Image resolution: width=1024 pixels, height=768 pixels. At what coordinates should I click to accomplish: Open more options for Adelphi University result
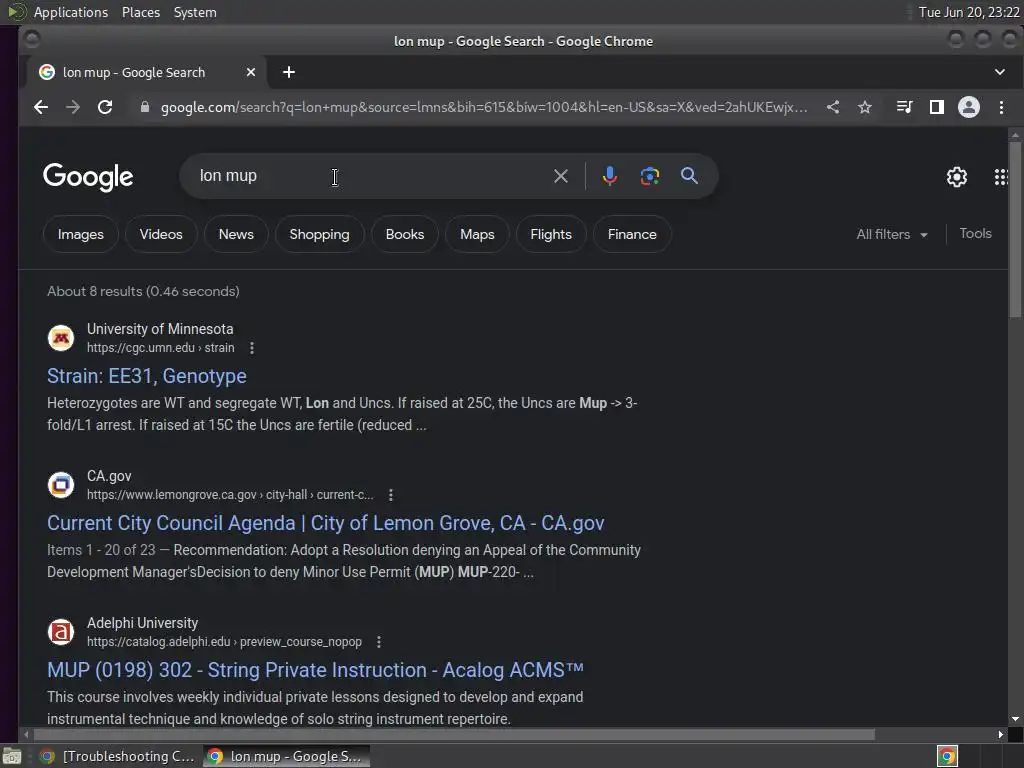379,642
